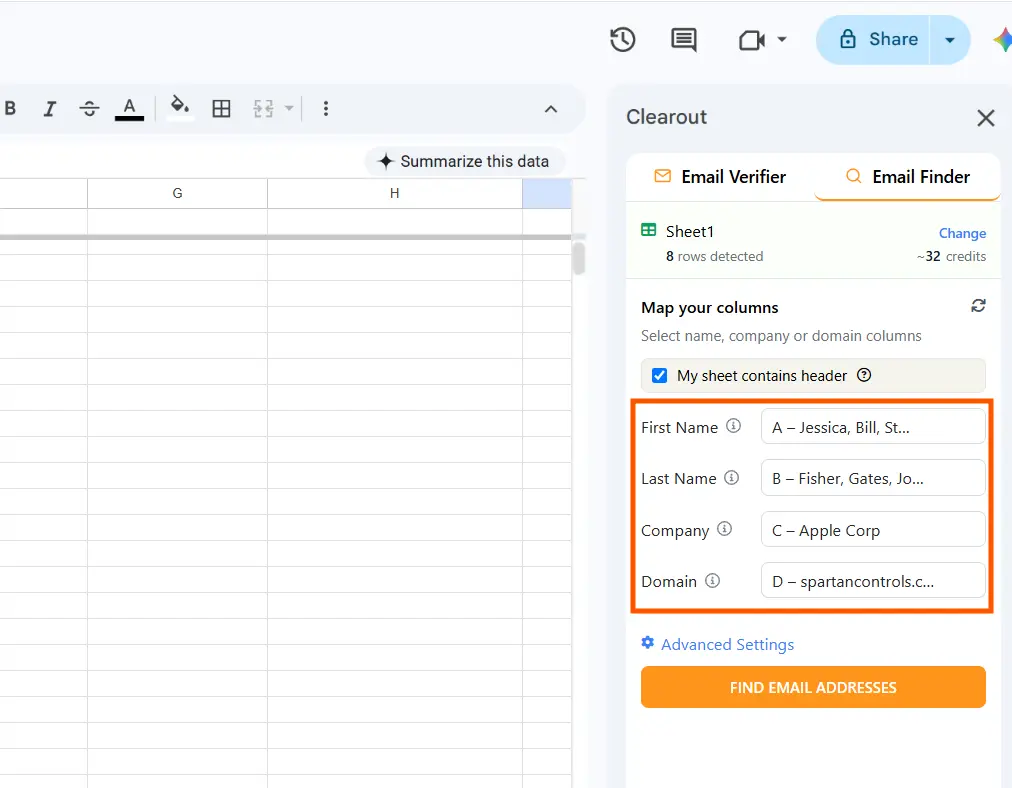Show Last Name info icon
Image resolution: width=1012 pixels, height=788 pixels.
[731, 478]
